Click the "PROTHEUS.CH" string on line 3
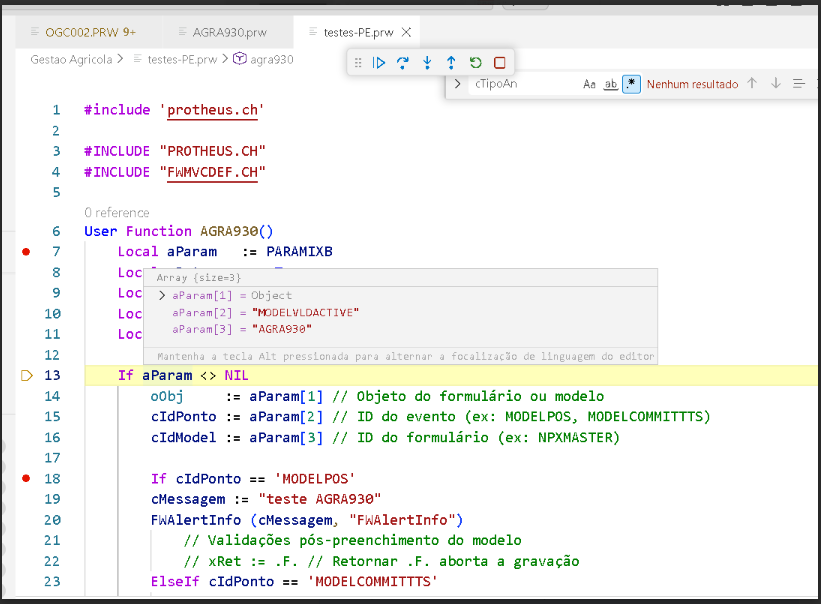This screenshot has width=821, height=604. point(213,151)
